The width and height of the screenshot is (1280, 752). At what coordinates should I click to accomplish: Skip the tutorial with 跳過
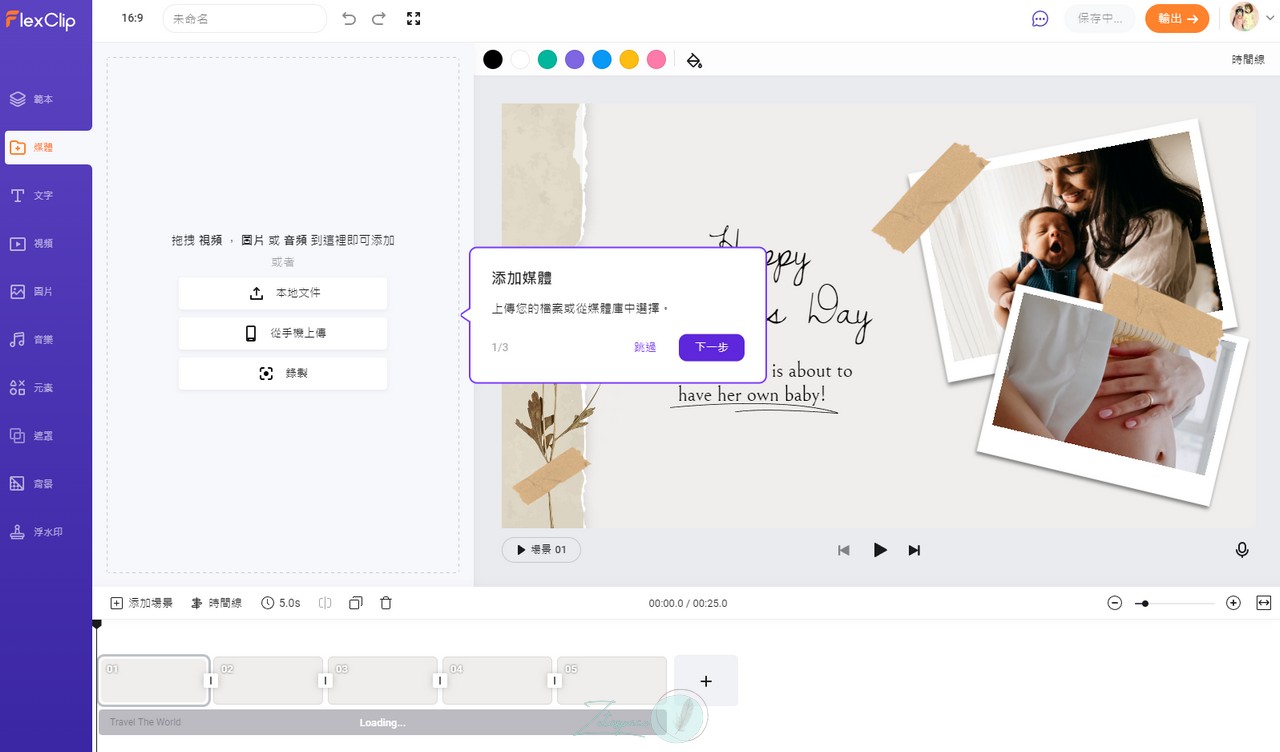click(645, 347)
